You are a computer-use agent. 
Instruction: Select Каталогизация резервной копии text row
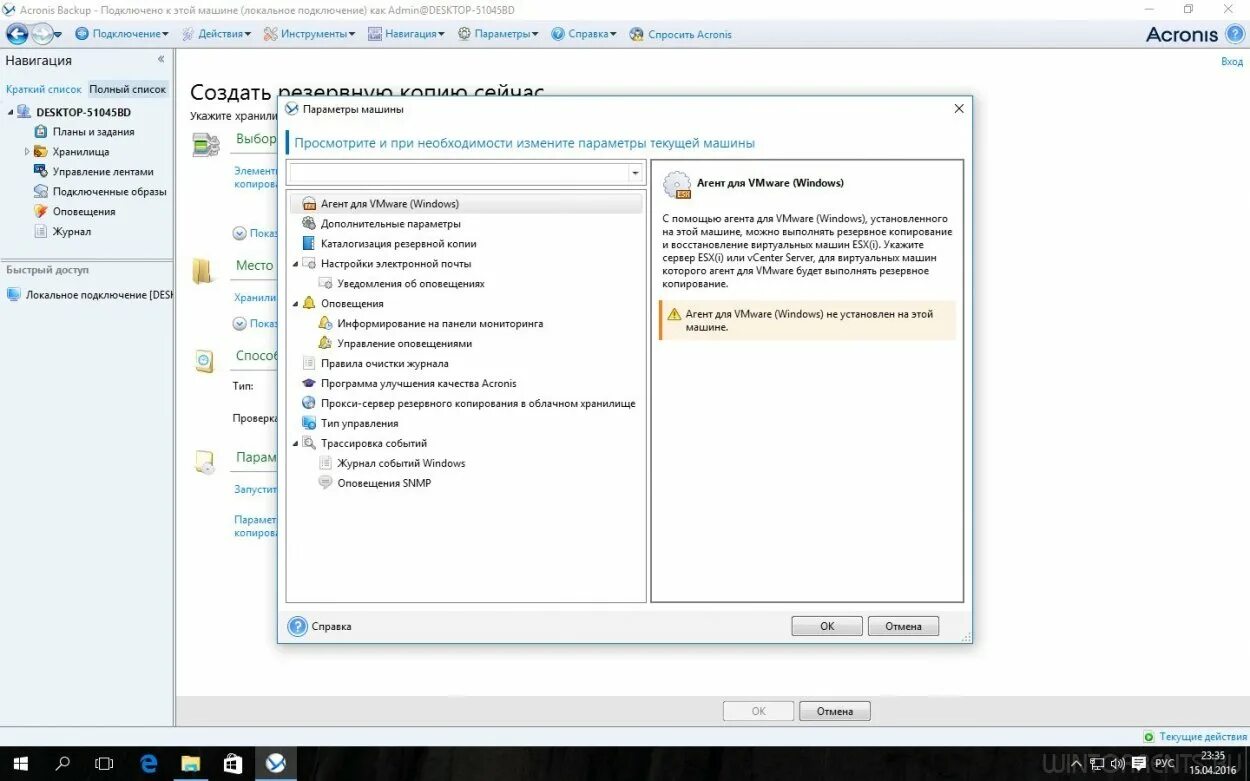click(x=399, y=244)
